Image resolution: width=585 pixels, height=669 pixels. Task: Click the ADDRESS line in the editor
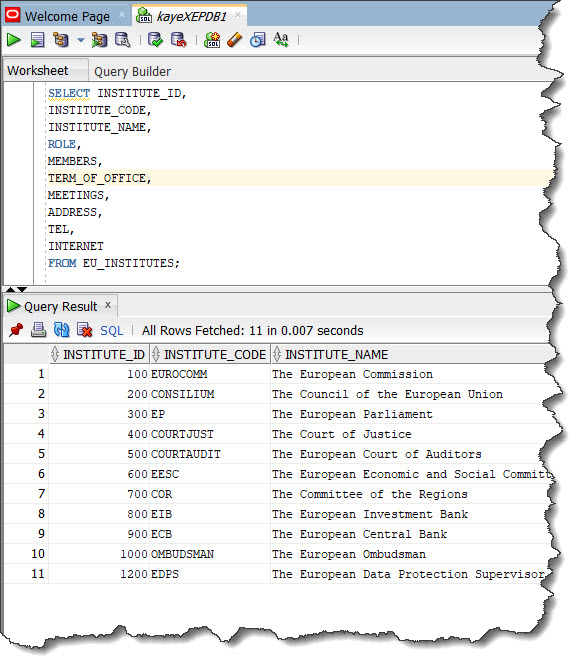tap(75, 212)
